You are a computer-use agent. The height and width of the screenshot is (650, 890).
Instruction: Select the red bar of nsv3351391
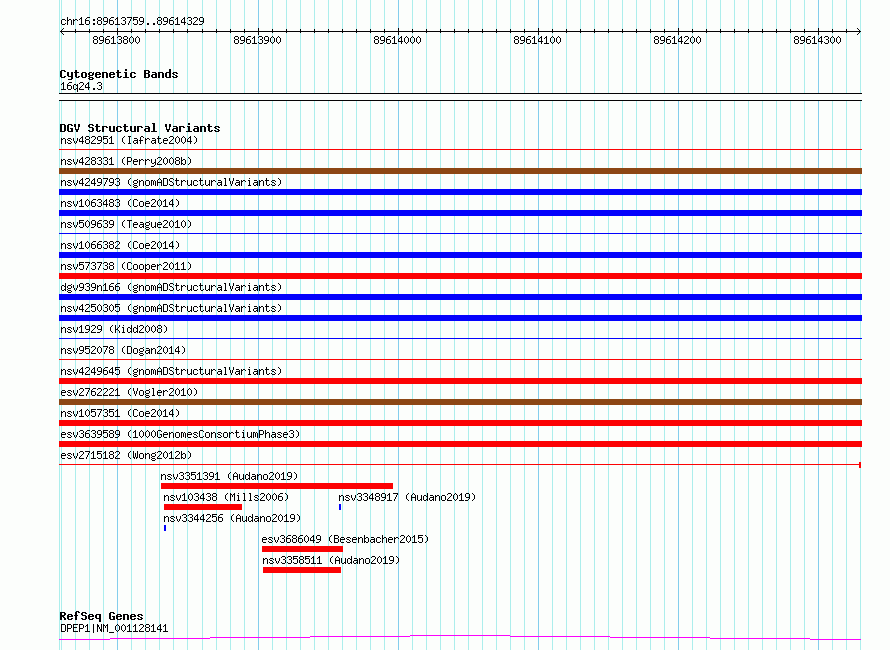point(277,486)
